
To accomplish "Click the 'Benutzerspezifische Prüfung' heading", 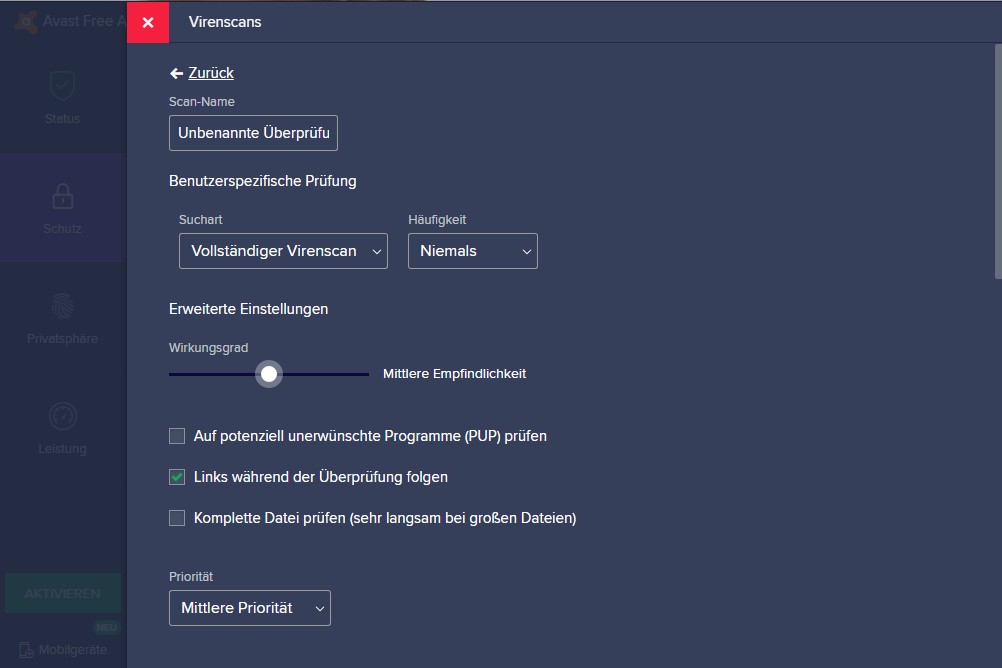I will pos(263,182).
